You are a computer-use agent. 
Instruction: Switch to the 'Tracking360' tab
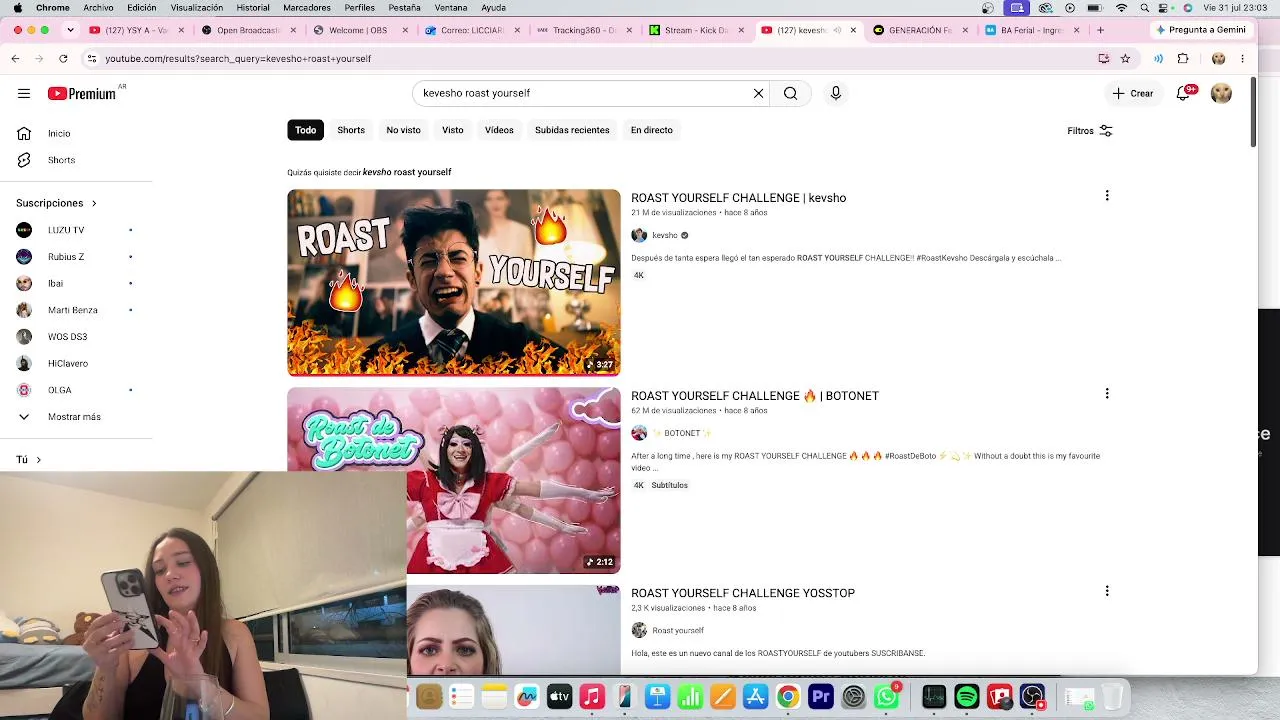point(583,30)
